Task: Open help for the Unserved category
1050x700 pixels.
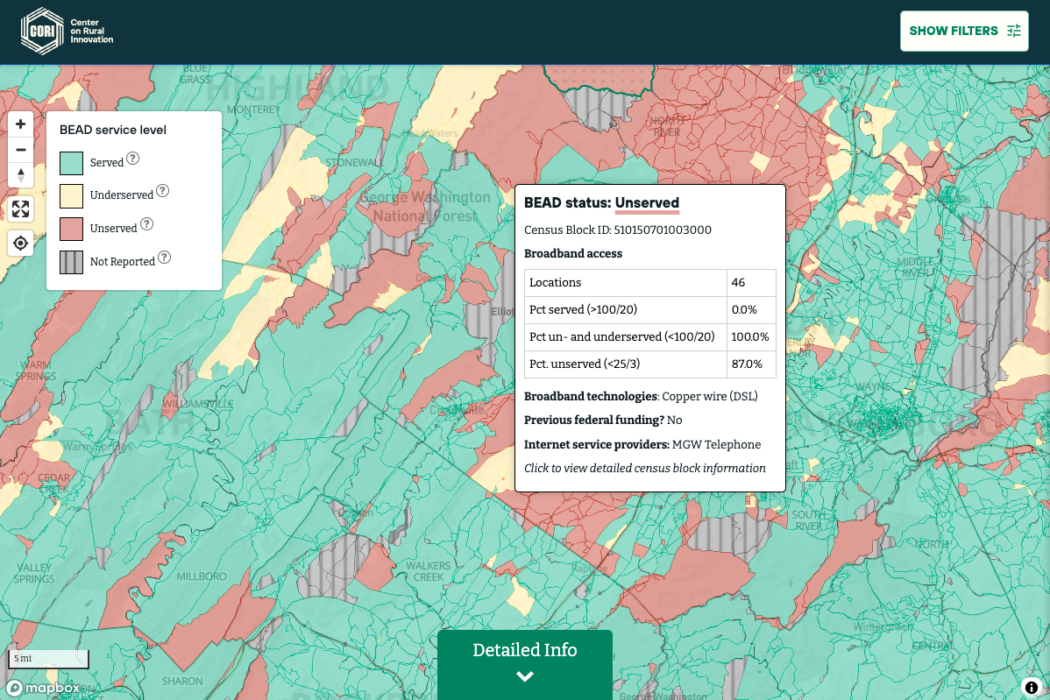Action: pos(145,225)
